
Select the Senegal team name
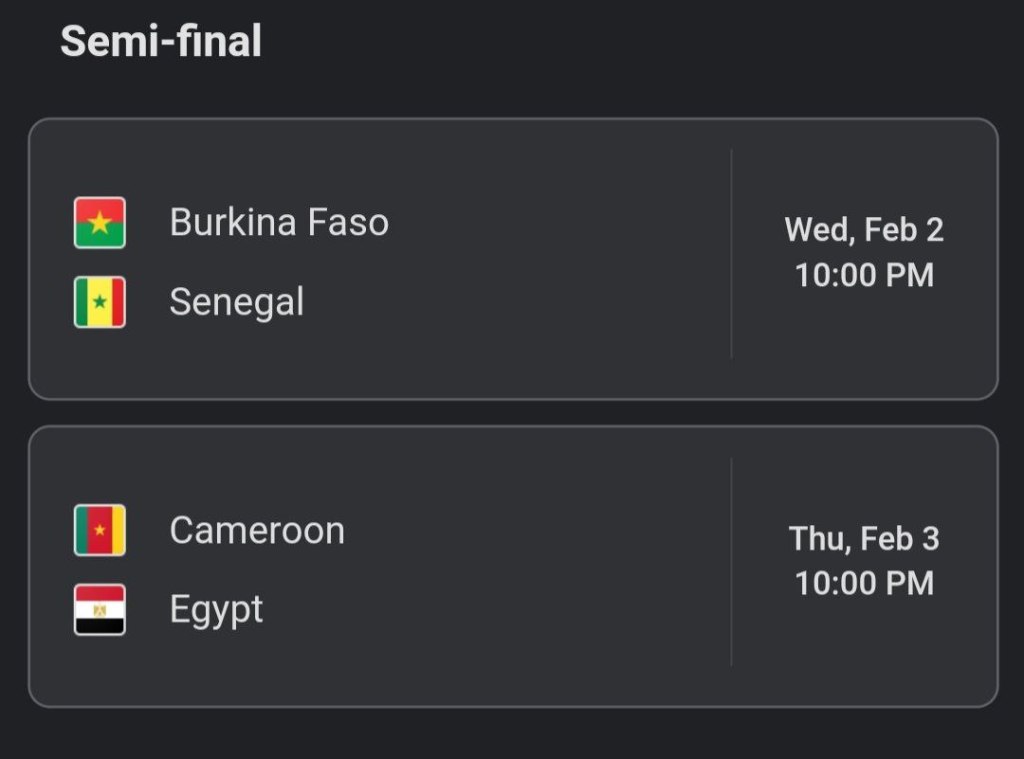[237, 302]
